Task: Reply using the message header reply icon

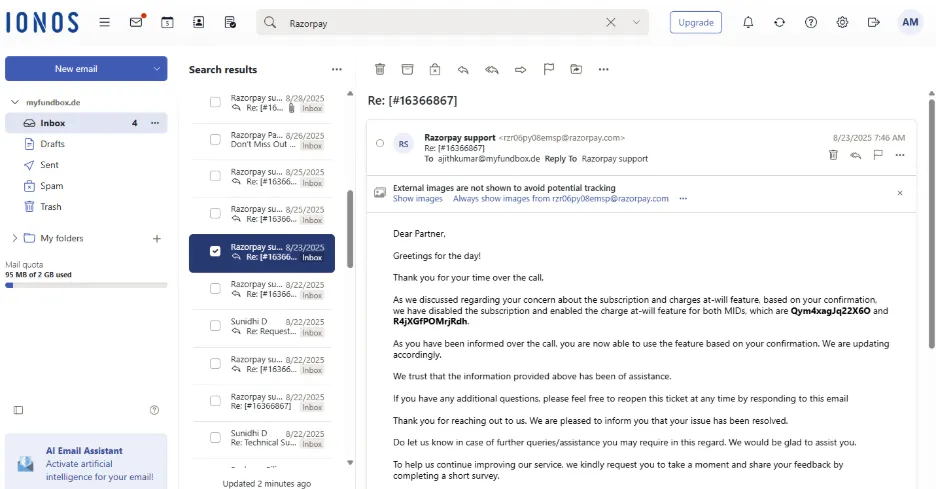Action: [855, 155]
